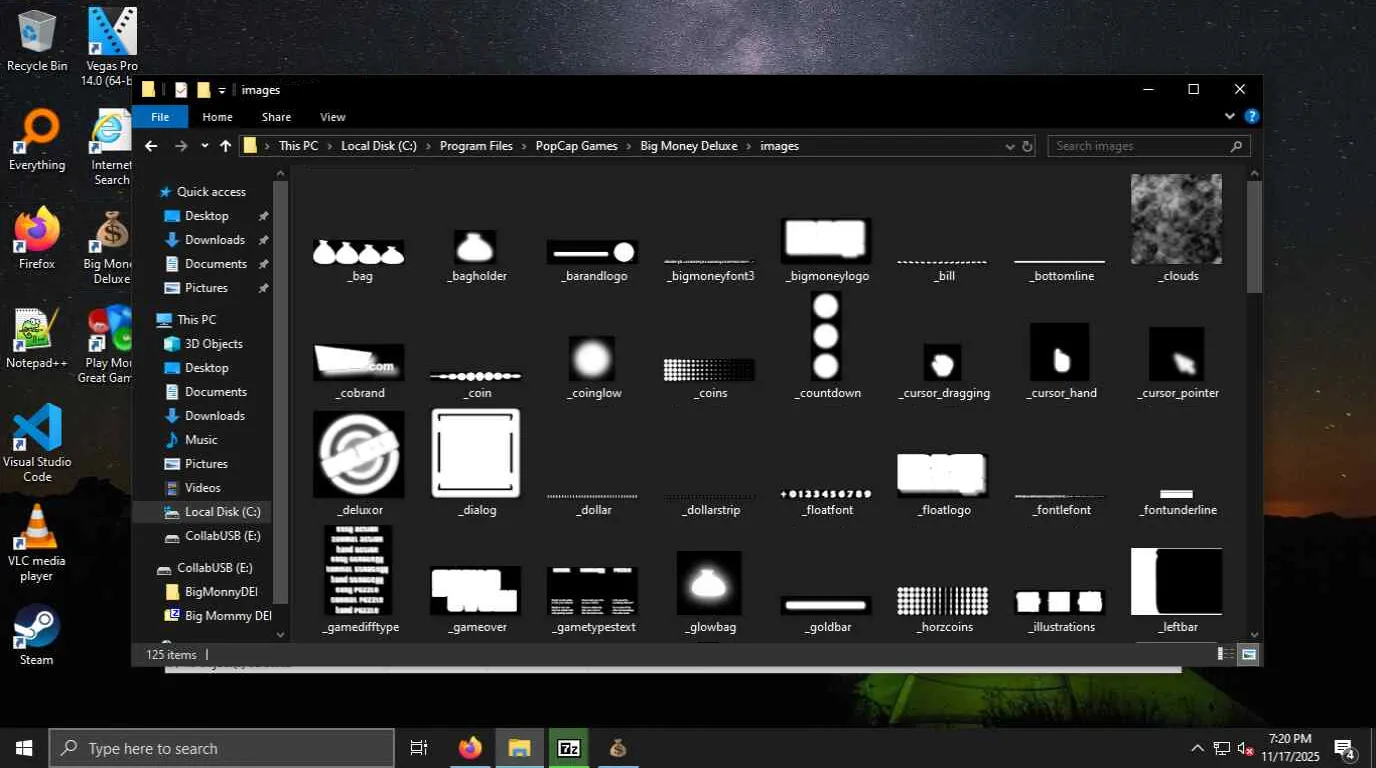This screenshot has height=768, width=1376.
Task: Expand the ribbon with the chevron
Action: (x=1231, y=117)
